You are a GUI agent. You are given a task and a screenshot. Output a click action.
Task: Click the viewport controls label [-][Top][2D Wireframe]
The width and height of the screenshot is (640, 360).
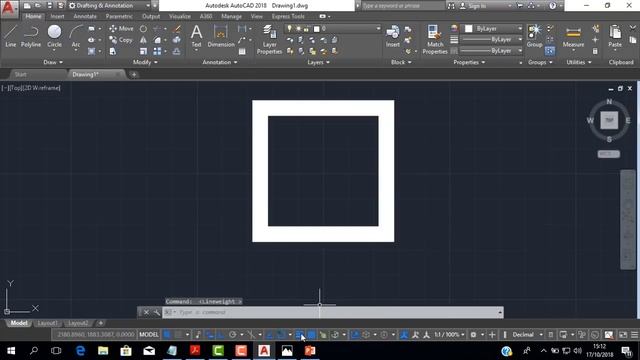[x=31, y=88]
